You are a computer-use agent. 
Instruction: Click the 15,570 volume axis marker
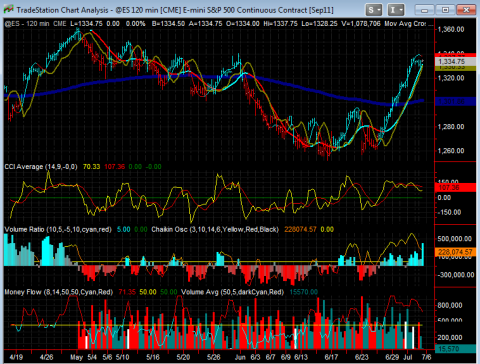(x=455, y=349)
